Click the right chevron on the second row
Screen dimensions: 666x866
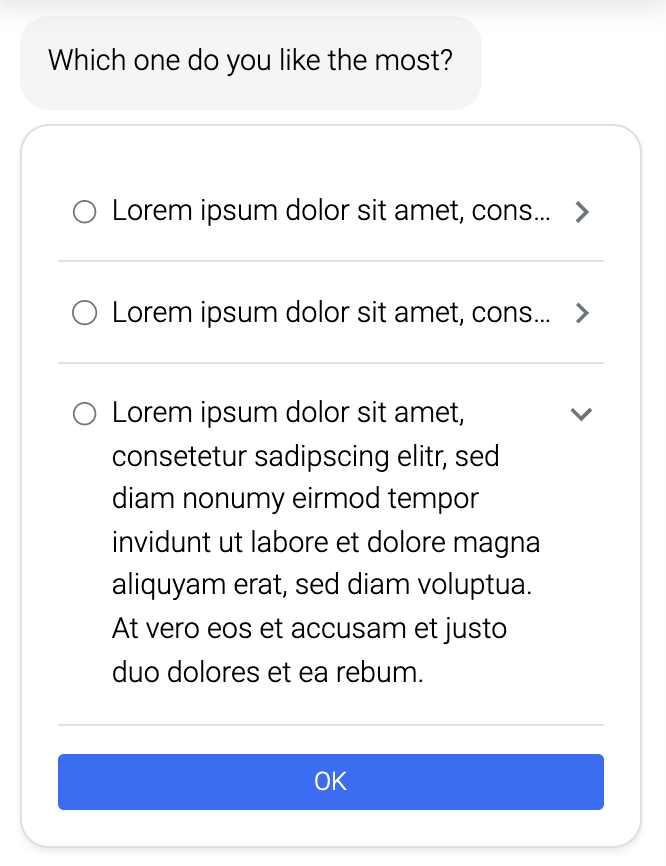pos(583,313)
